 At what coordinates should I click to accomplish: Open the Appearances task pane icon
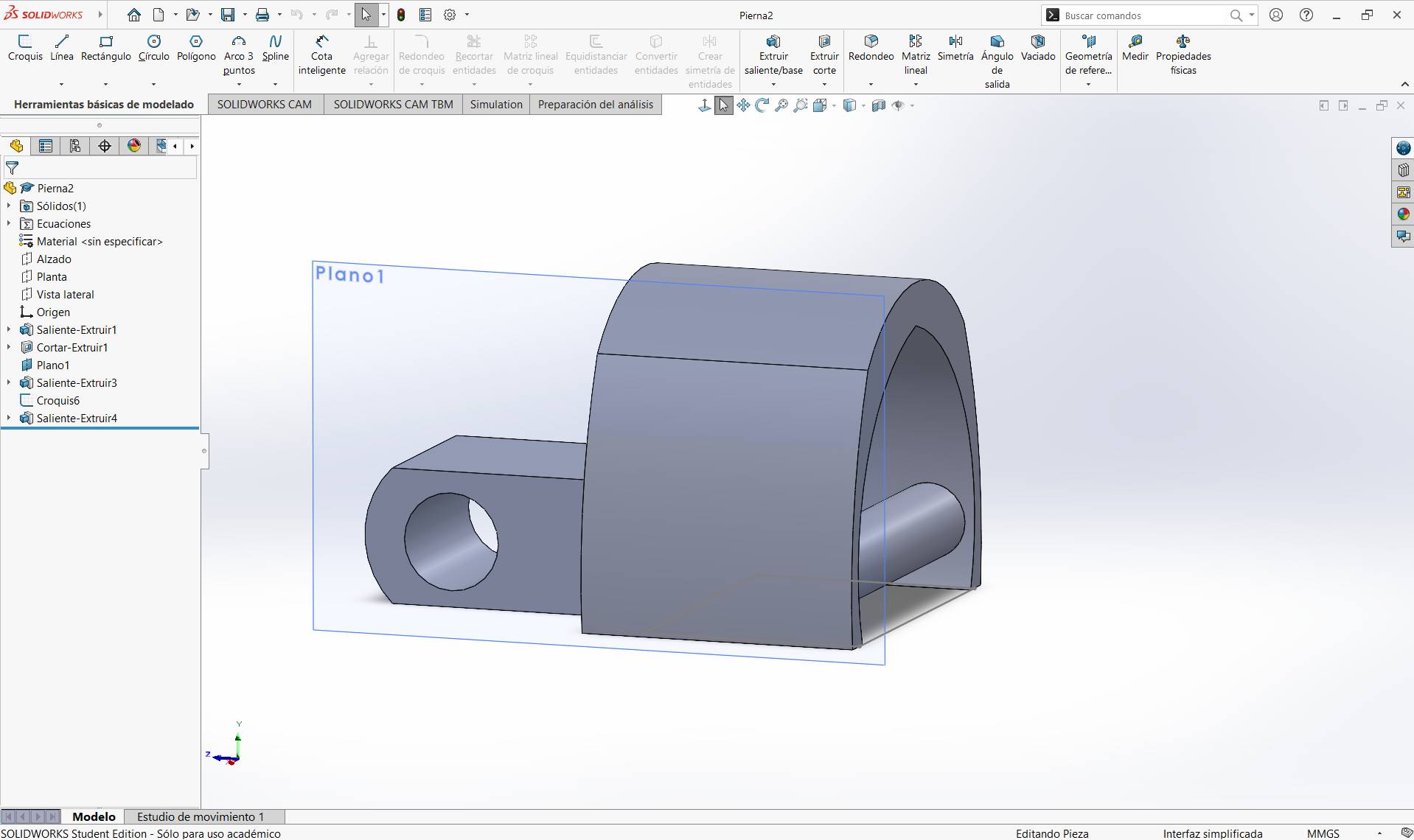point(1403,214)
